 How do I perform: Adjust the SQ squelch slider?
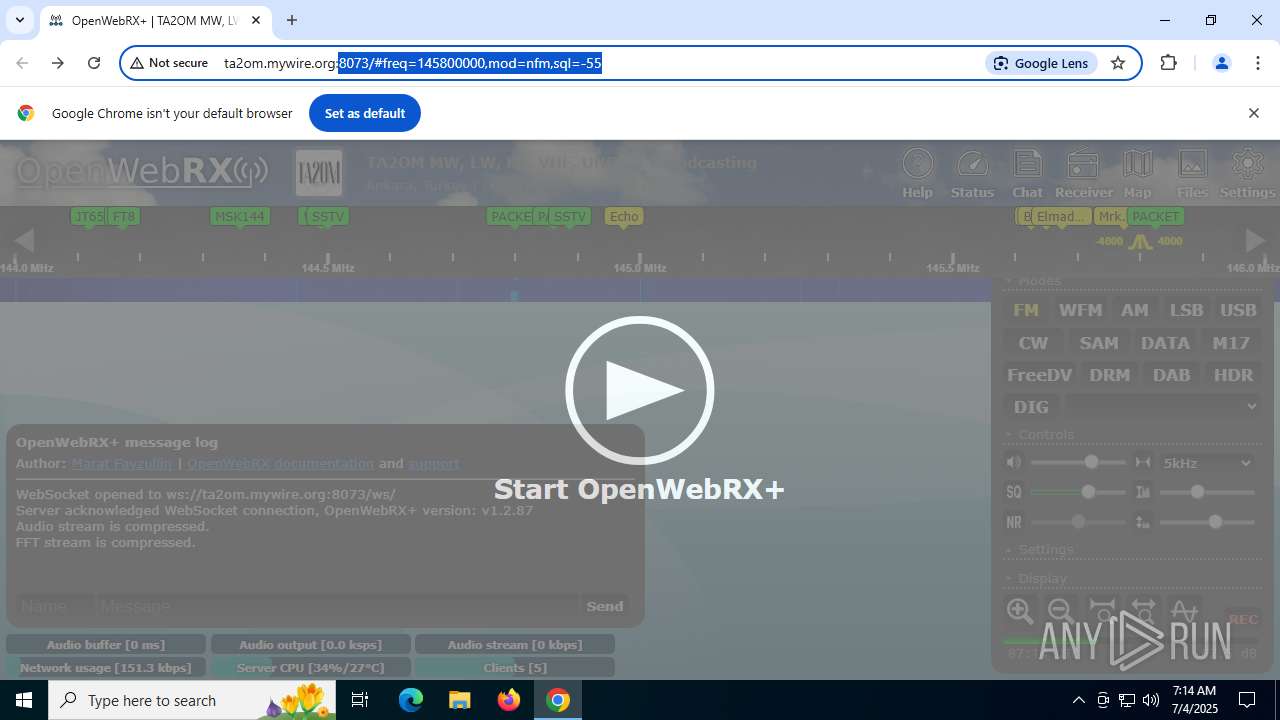pos(1079,492)
